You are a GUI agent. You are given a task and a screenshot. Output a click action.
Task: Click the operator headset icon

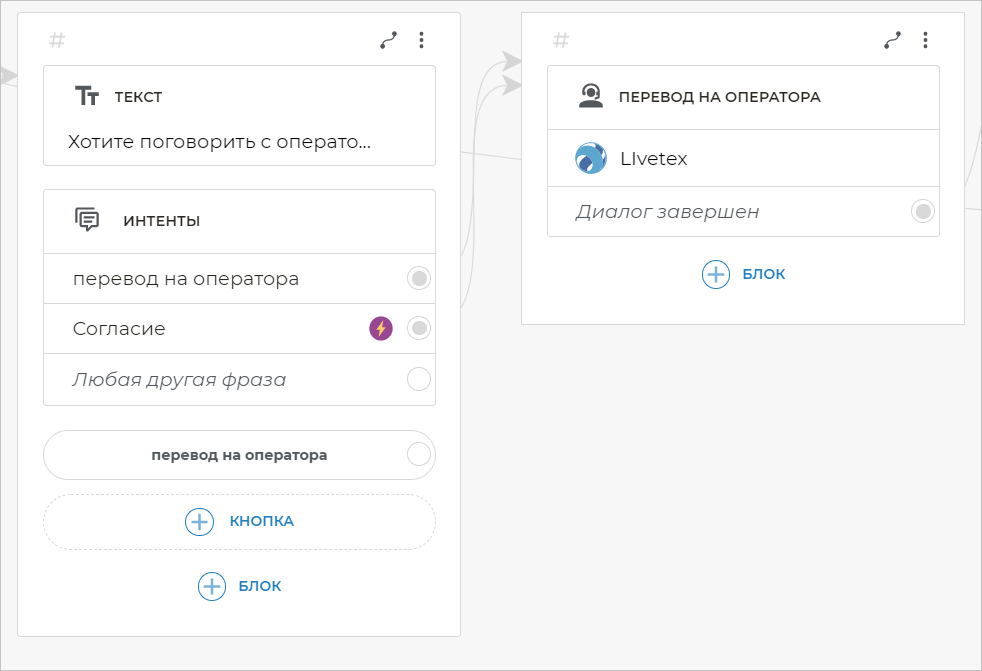click(591, 96)
